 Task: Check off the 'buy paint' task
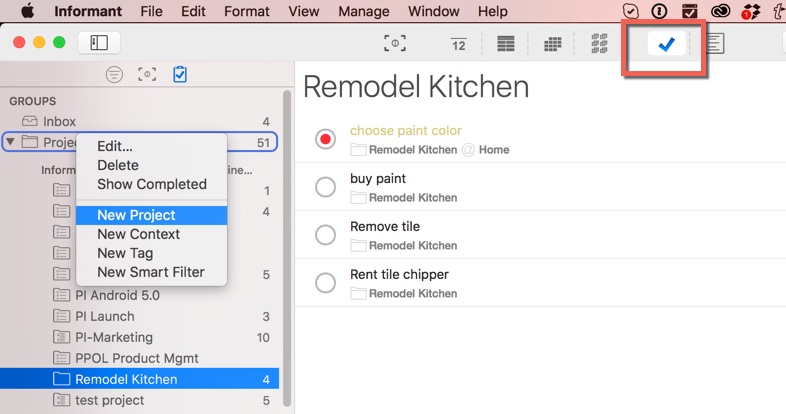click(325, 187)
